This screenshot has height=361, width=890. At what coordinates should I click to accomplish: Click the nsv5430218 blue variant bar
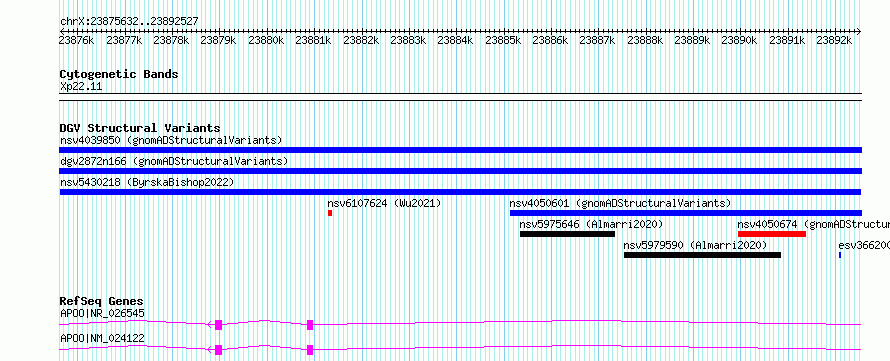coord(460,192)
